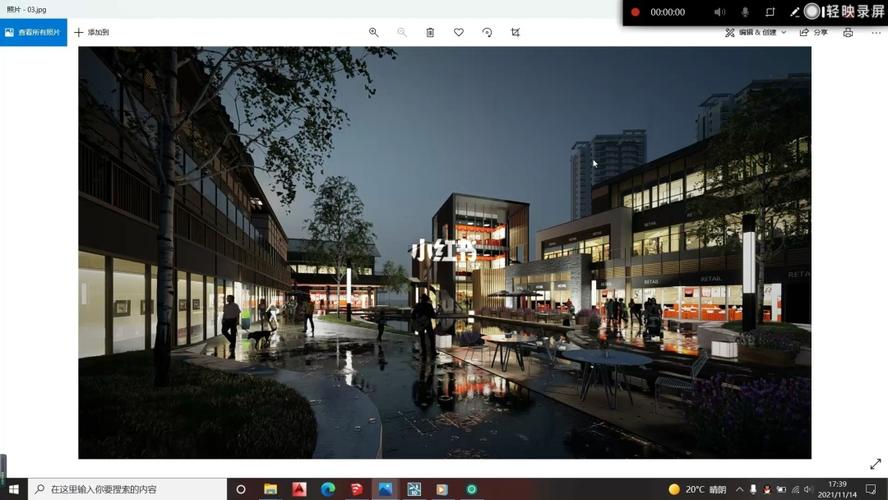Click the 添加到 button
Image resolution: width=888 pixels, height=500 pixels.
pos(92,32)
